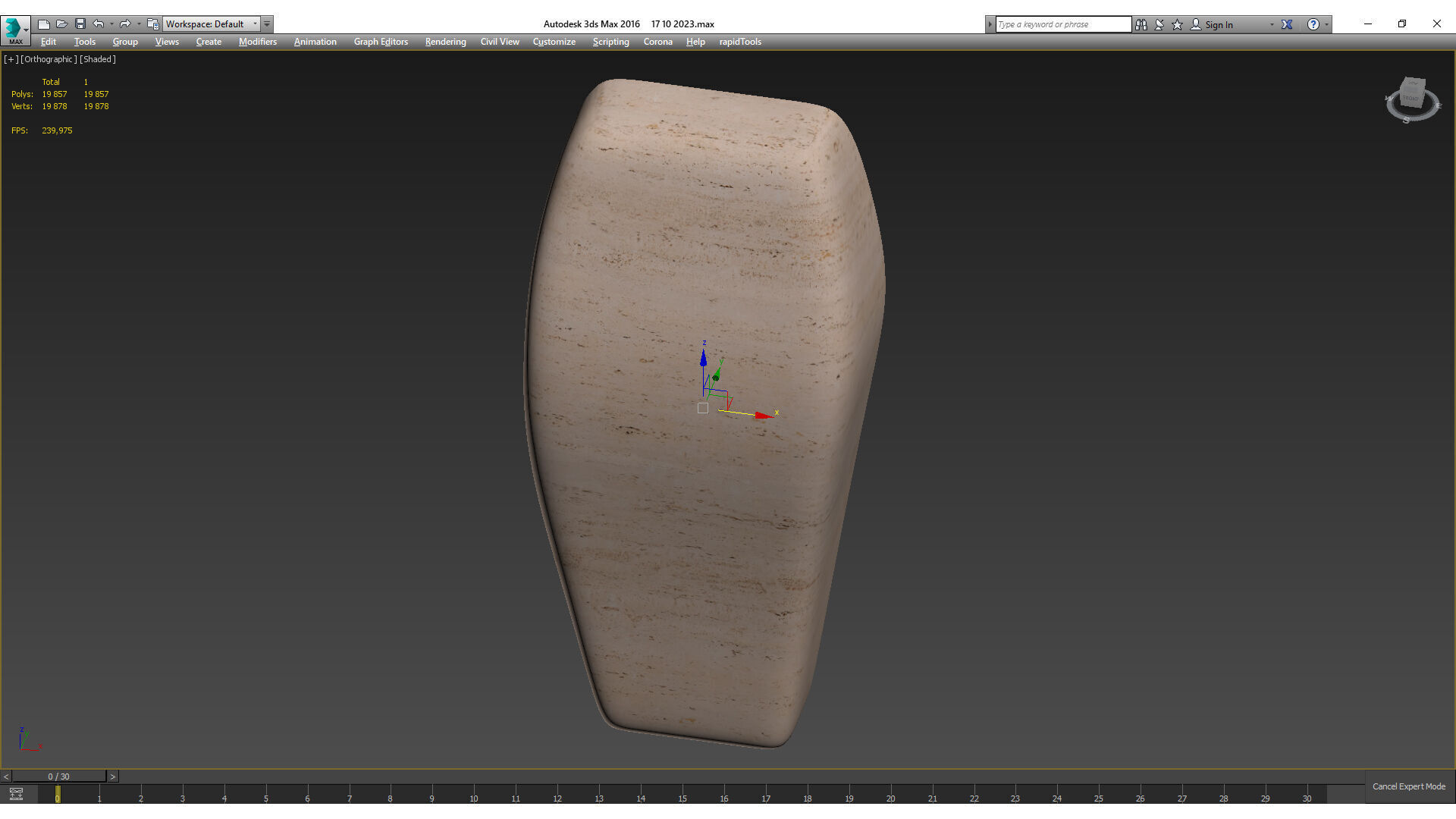Expand the Sign In dropdown arrow

click(x=1272, y=24)
